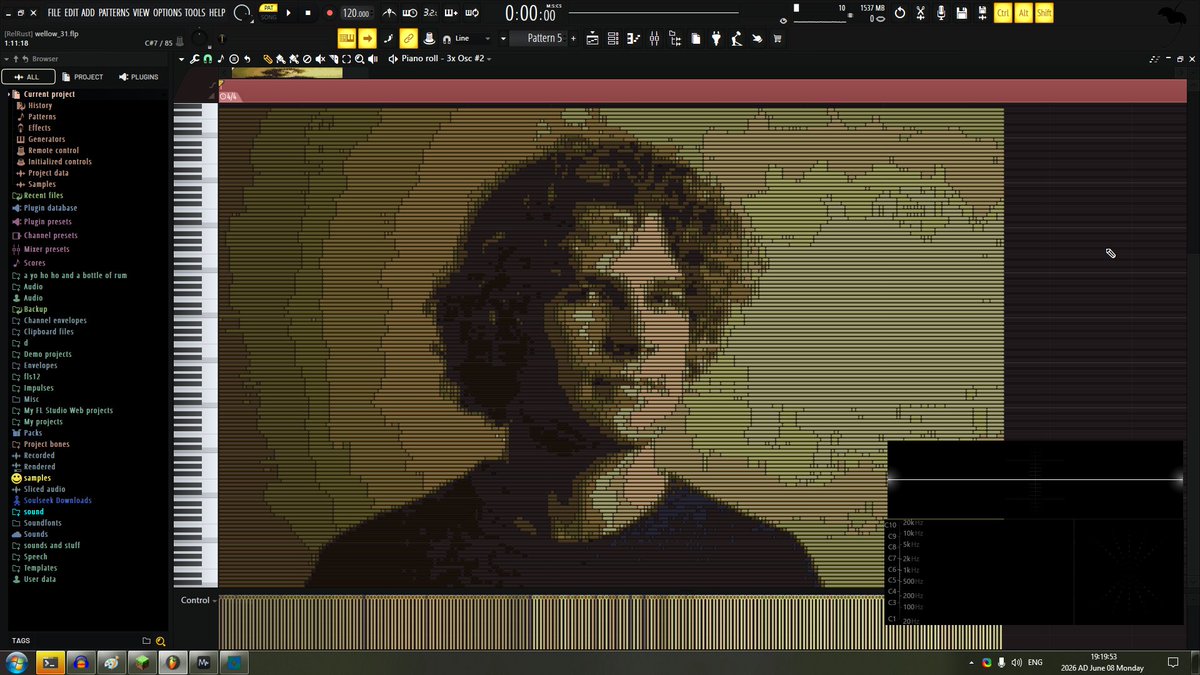Toggle blend recording overdub icon
The height and width of the screenshot is (675, 1200).
[450, 13]
